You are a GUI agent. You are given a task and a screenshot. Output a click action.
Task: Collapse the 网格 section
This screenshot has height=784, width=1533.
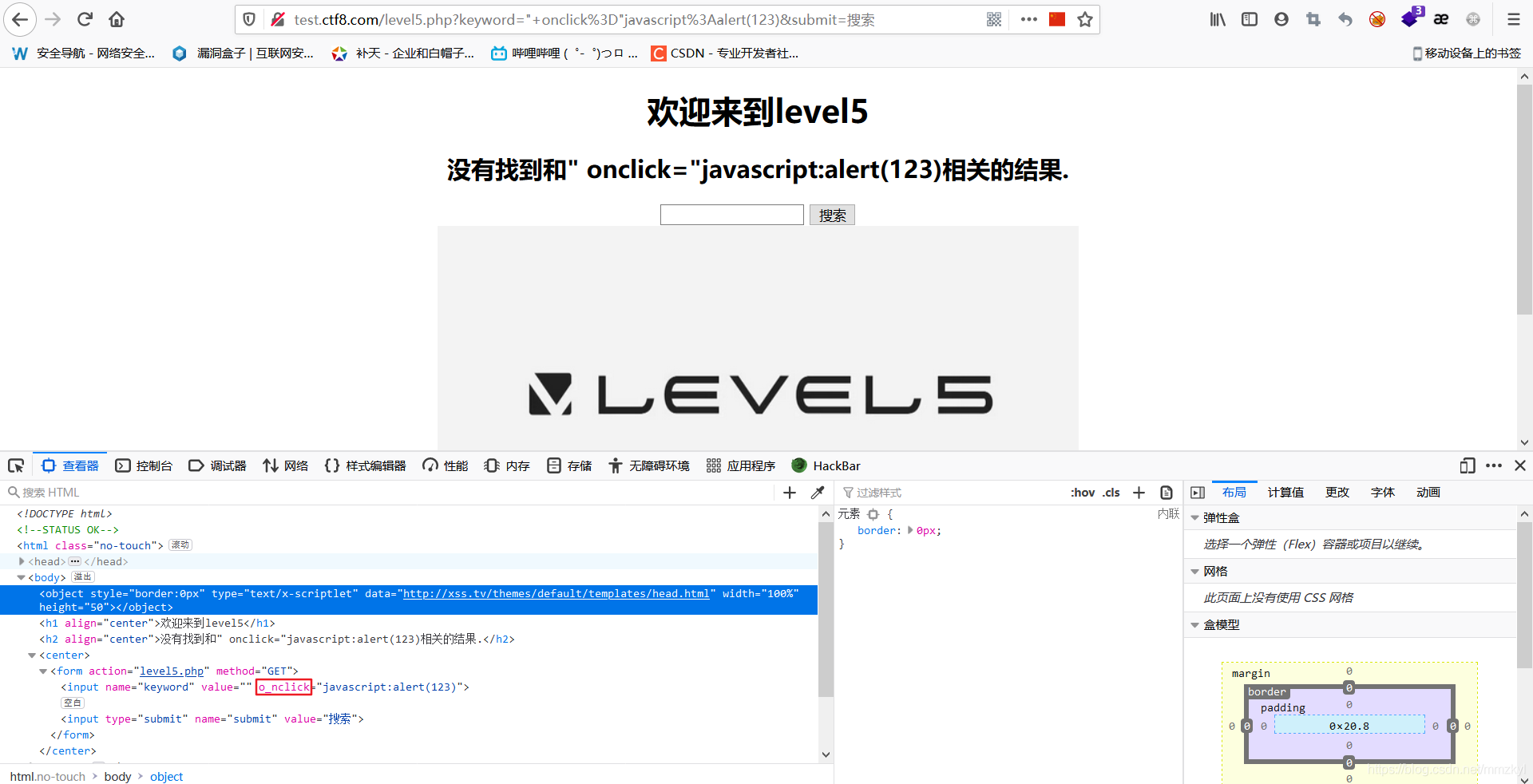[x=1195, y=572]
